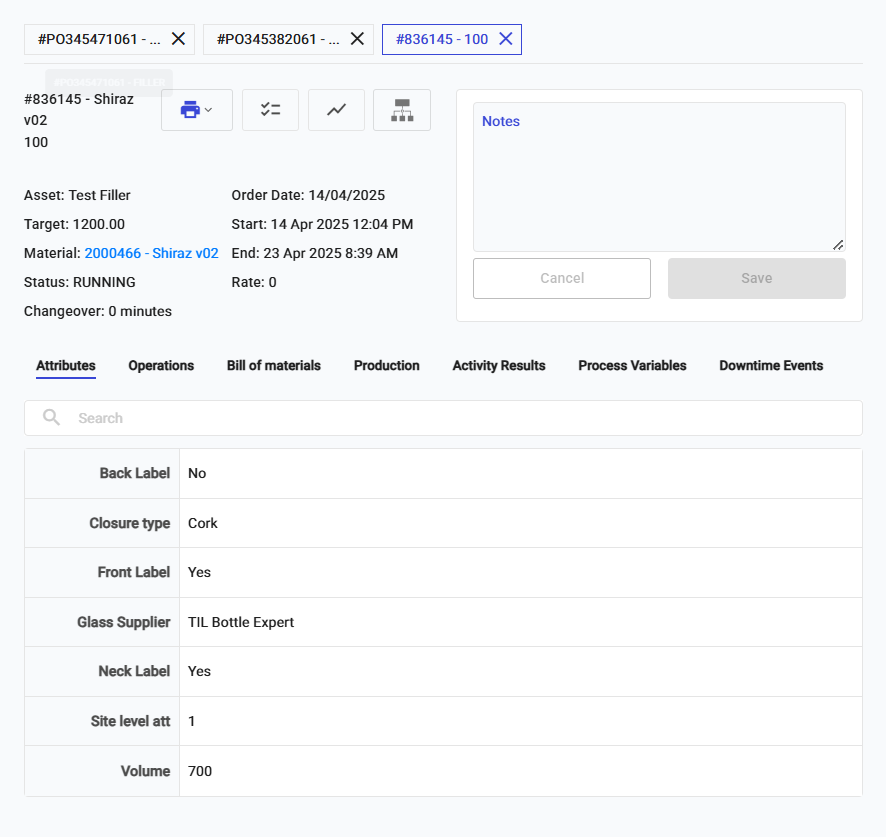Show the Process Variables tab

coord(632,366)
